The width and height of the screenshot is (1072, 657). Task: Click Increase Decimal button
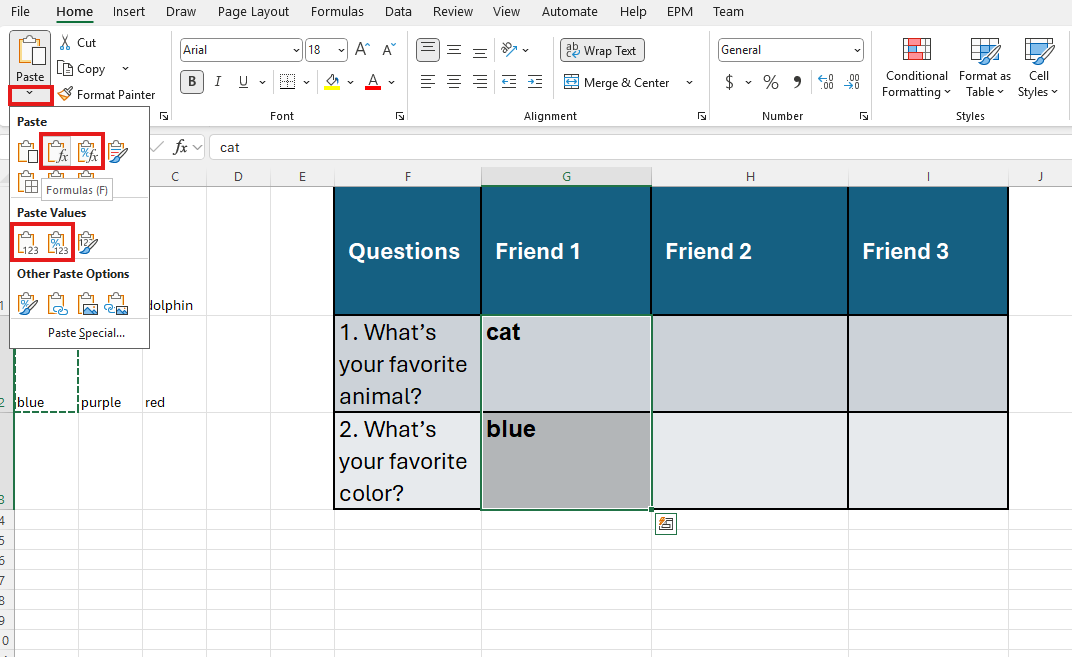pyautogui.click(x=826, y=82)
